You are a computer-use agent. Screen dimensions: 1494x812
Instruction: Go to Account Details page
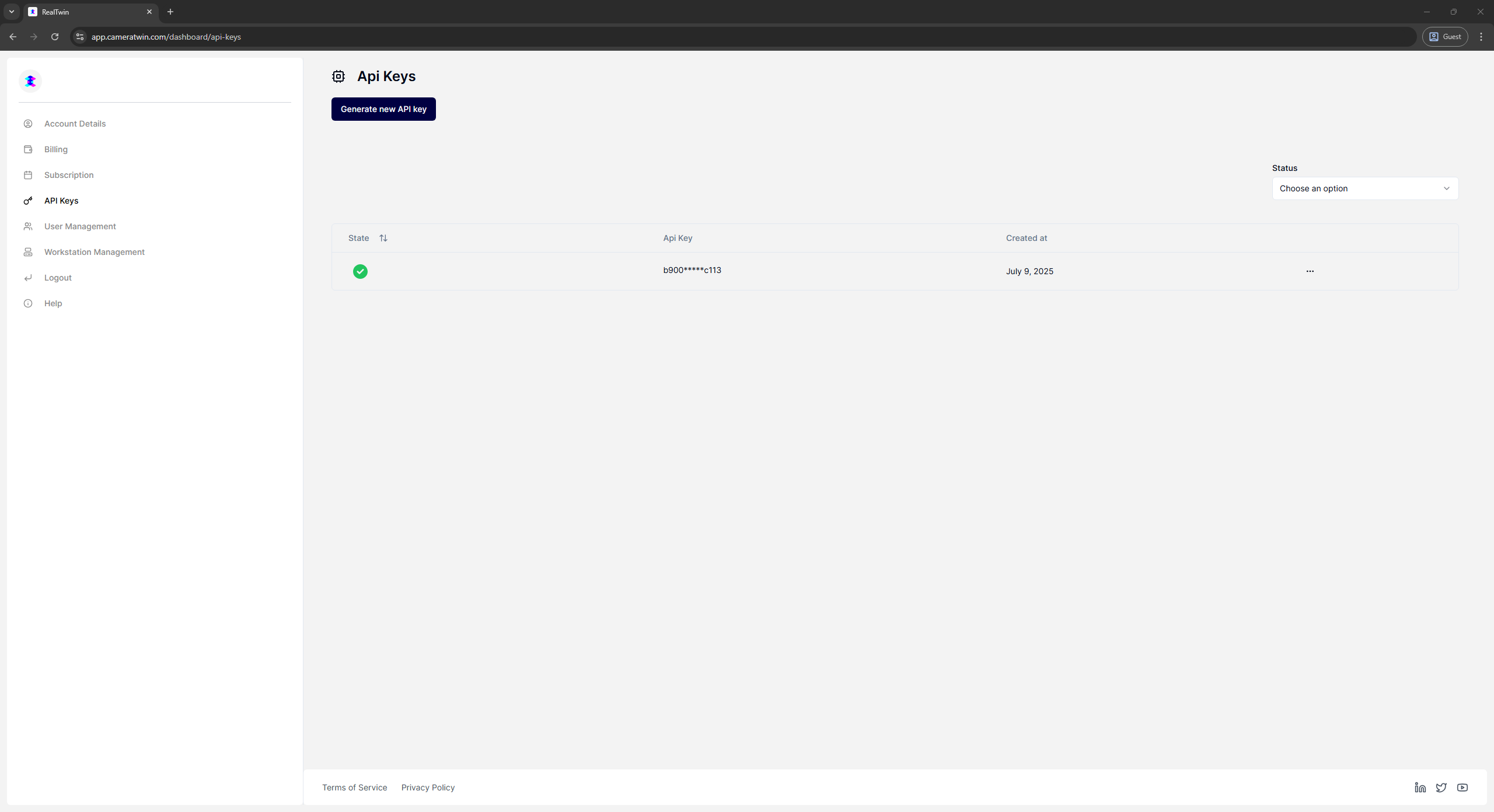point(75,124)
